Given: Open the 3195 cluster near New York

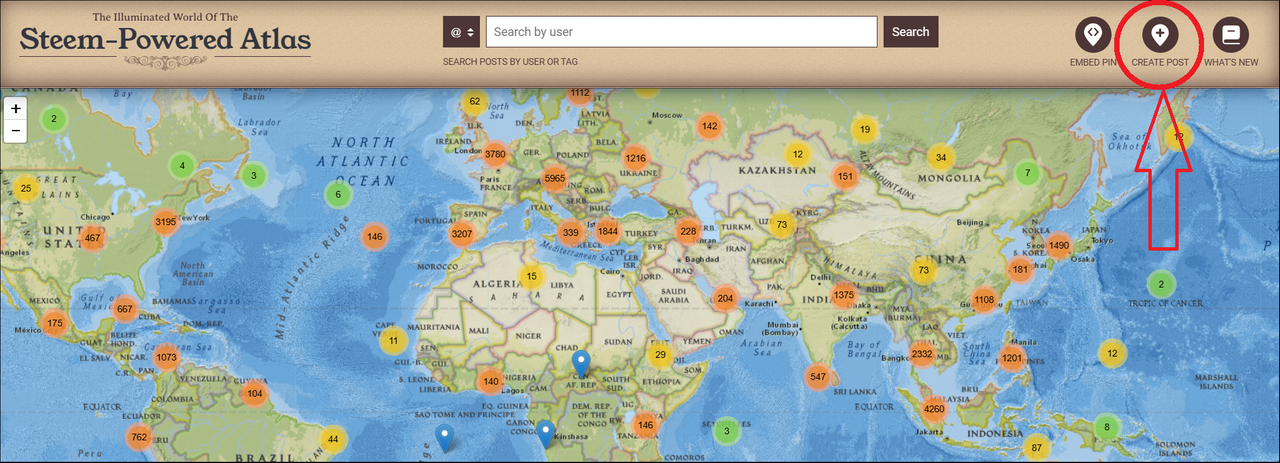Looking at the screenshot, I should point(166,222).
